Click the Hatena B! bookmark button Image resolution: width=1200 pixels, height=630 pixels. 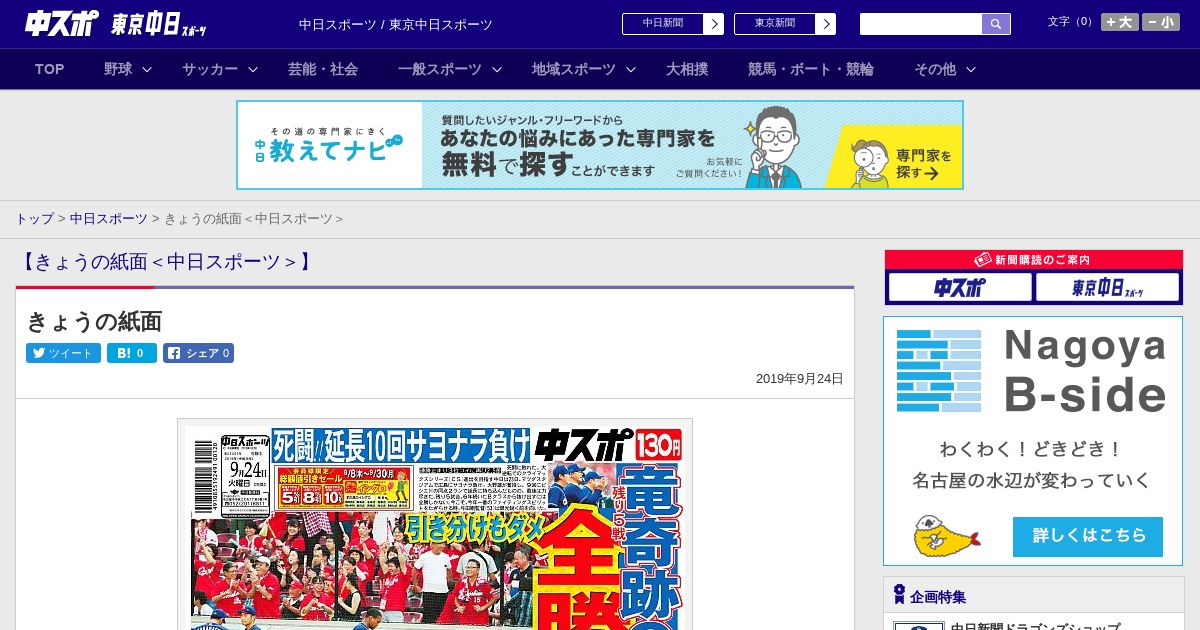pyautogui.click(x=132, y=353)
